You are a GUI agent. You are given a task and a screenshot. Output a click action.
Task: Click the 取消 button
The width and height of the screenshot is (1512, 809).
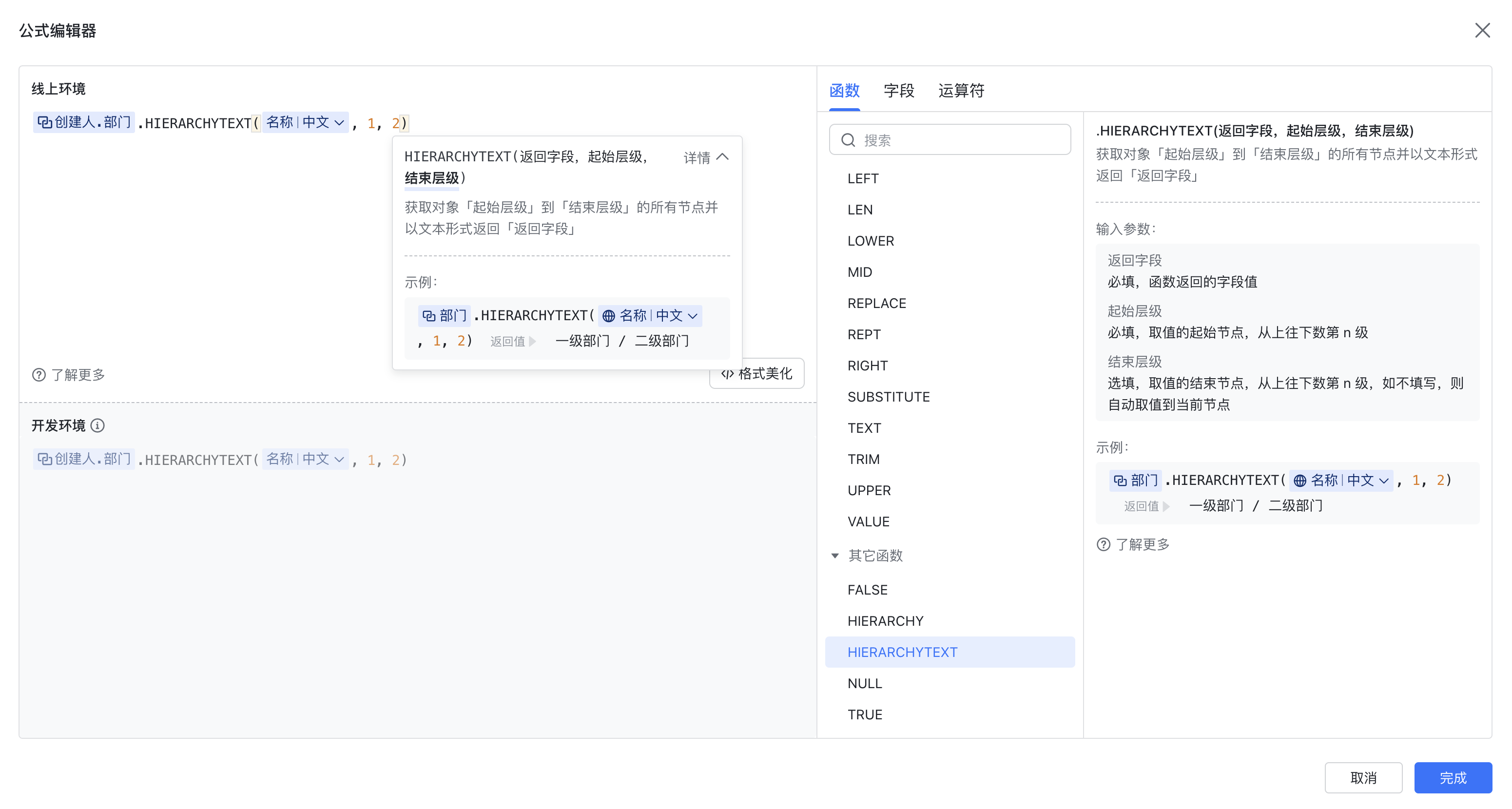tap(1363, 778)
